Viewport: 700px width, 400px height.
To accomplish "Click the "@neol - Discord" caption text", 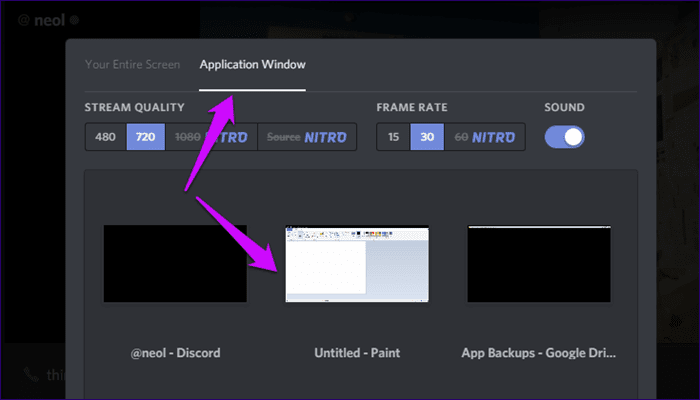I will pyautogui.click(x=175, y=353).
